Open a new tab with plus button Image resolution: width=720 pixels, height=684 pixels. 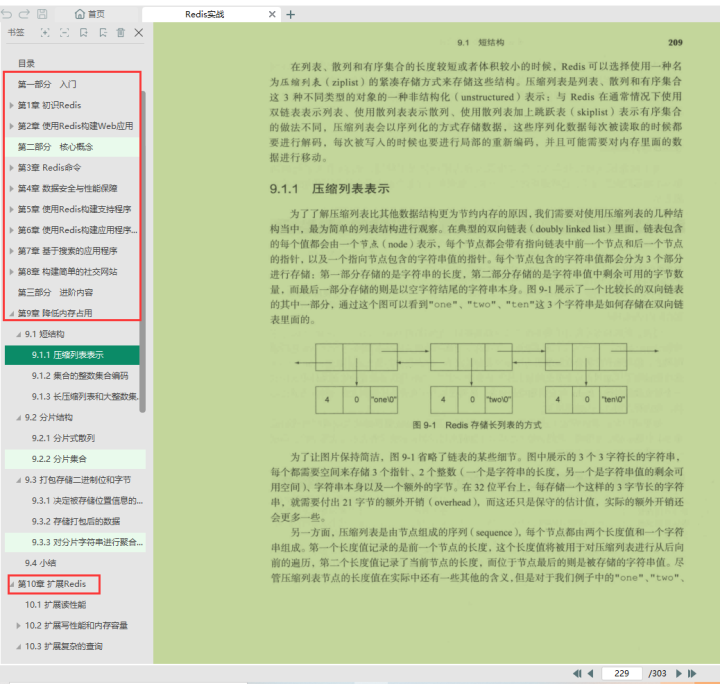(290, 15)
